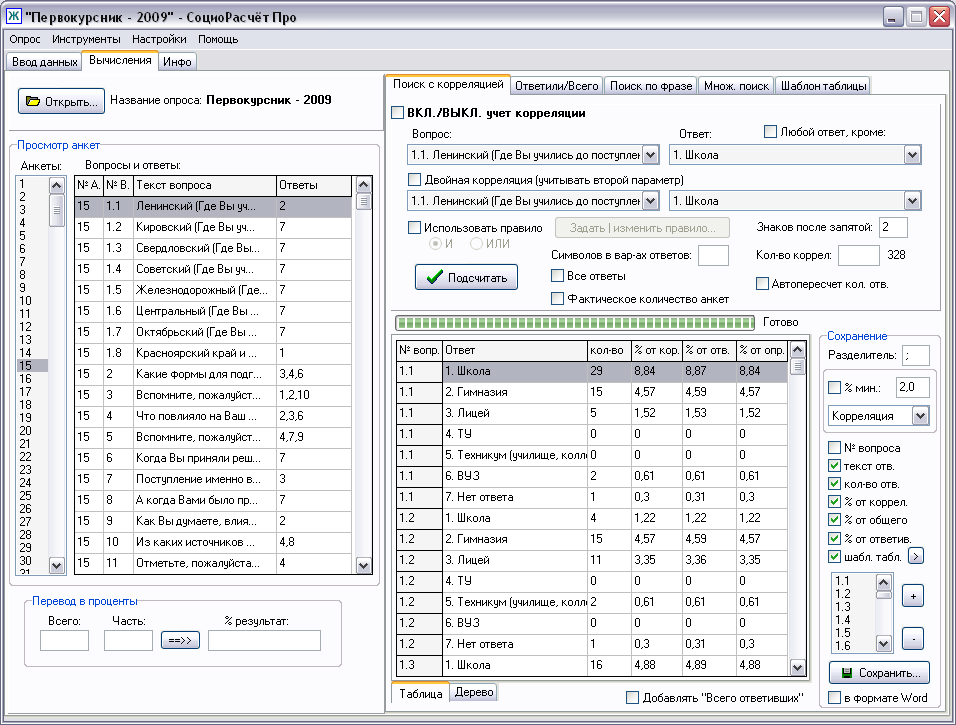This screenshot has height=725, width=956.
Task: Click the results table vertical scrollbar
Action: (x=797, y=510)
